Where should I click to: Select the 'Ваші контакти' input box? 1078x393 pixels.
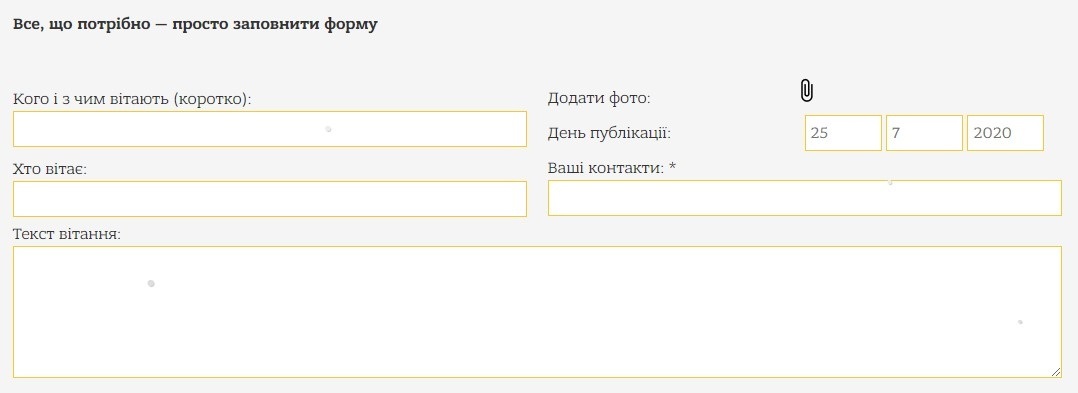pos(804,198)
